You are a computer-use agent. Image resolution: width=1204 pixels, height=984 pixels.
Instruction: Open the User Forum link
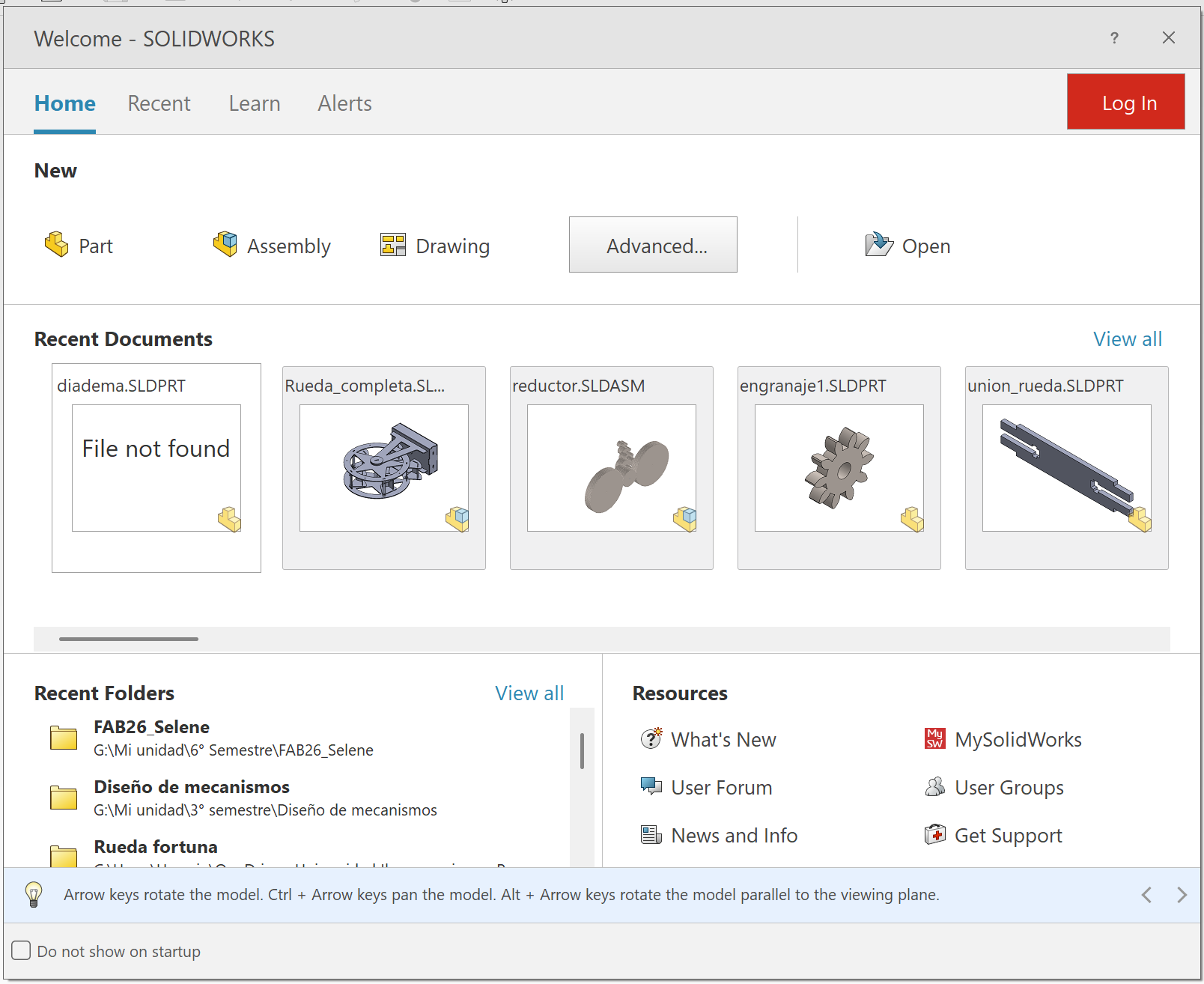click(722, 788)
